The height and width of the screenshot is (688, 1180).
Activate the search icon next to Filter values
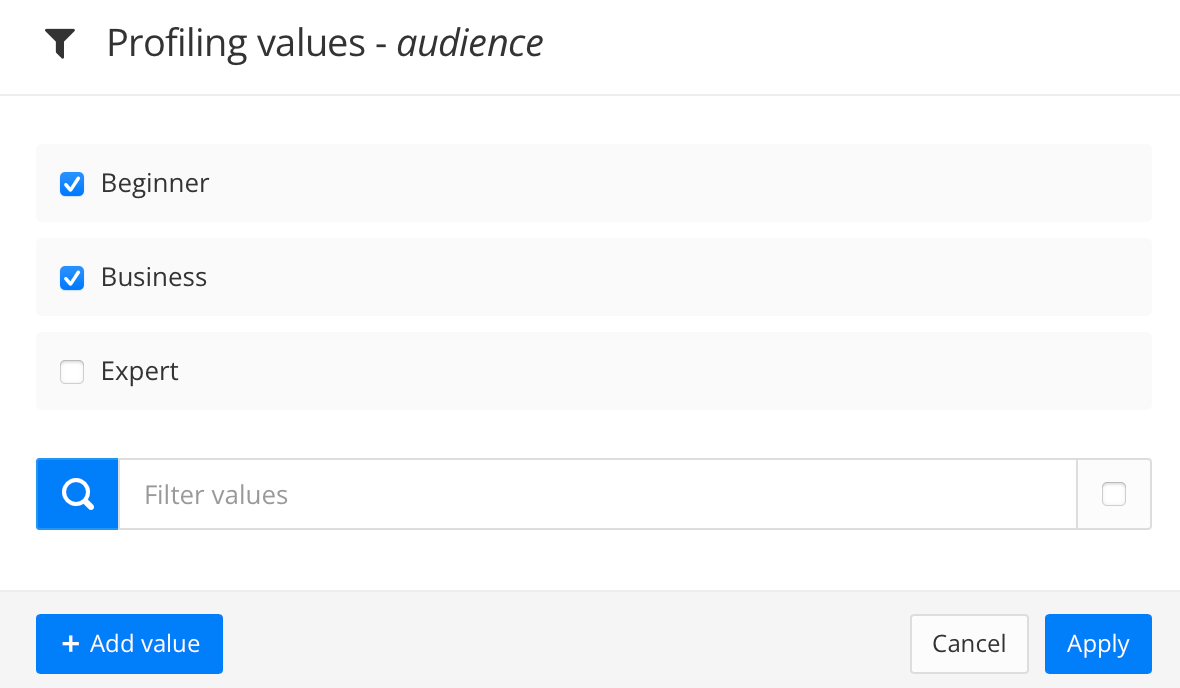(77, 493)
